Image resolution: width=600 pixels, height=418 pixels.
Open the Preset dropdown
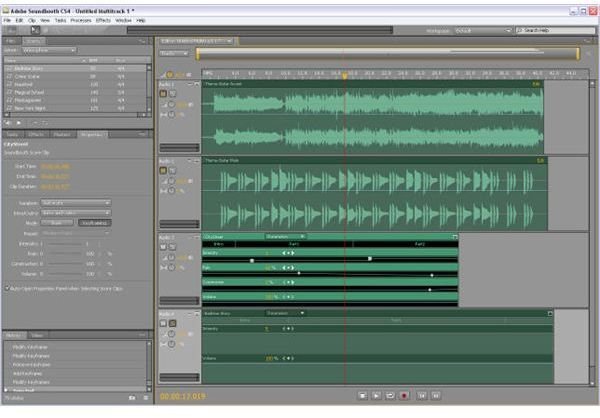coord(75,233)
